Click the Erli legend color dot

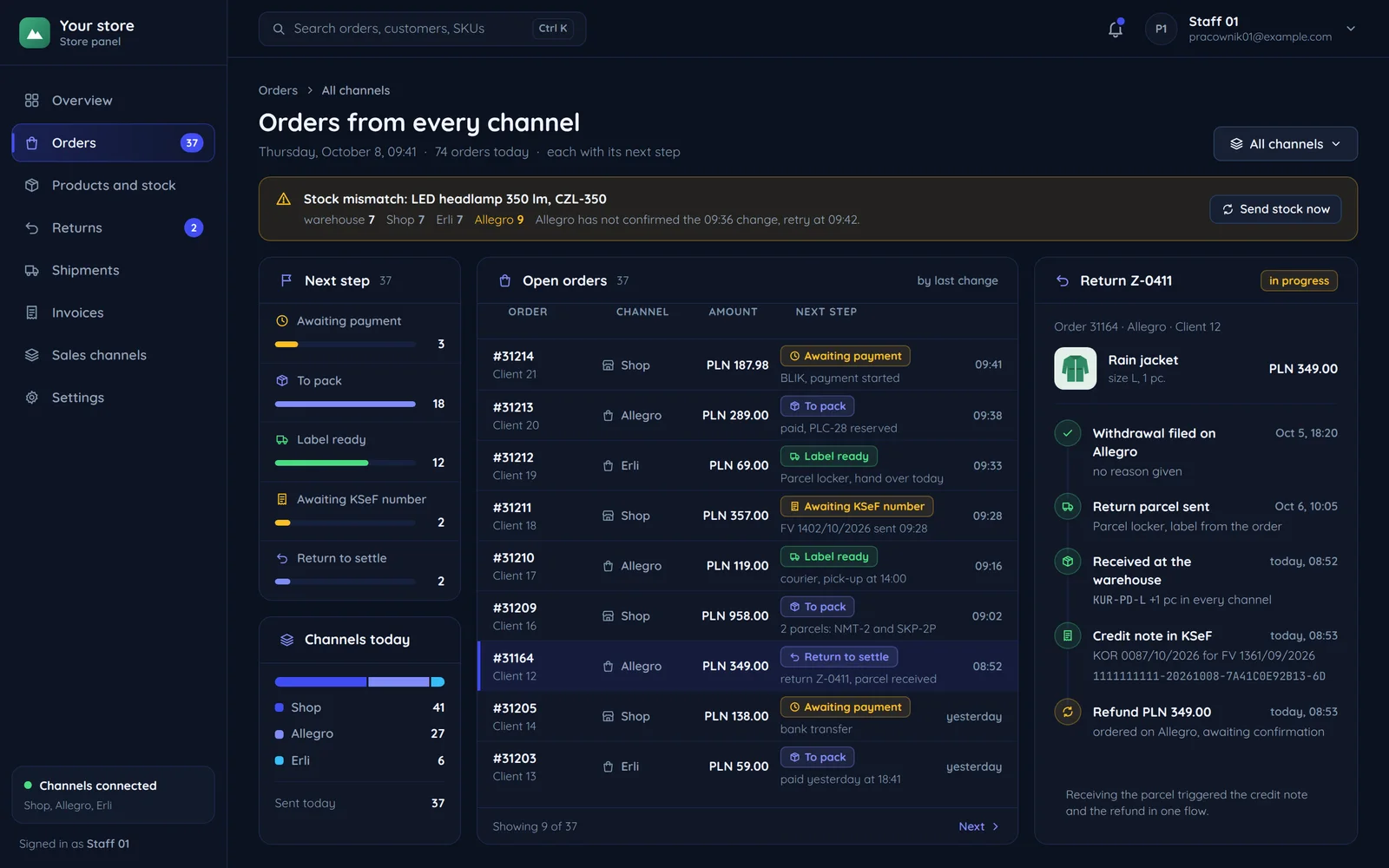point(280,760)
